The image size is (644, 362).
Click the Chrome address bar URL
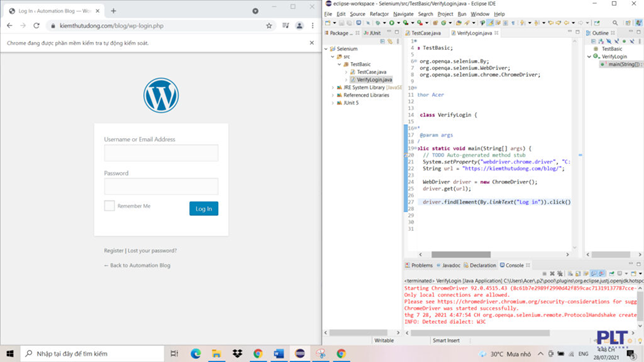(111, 25)
